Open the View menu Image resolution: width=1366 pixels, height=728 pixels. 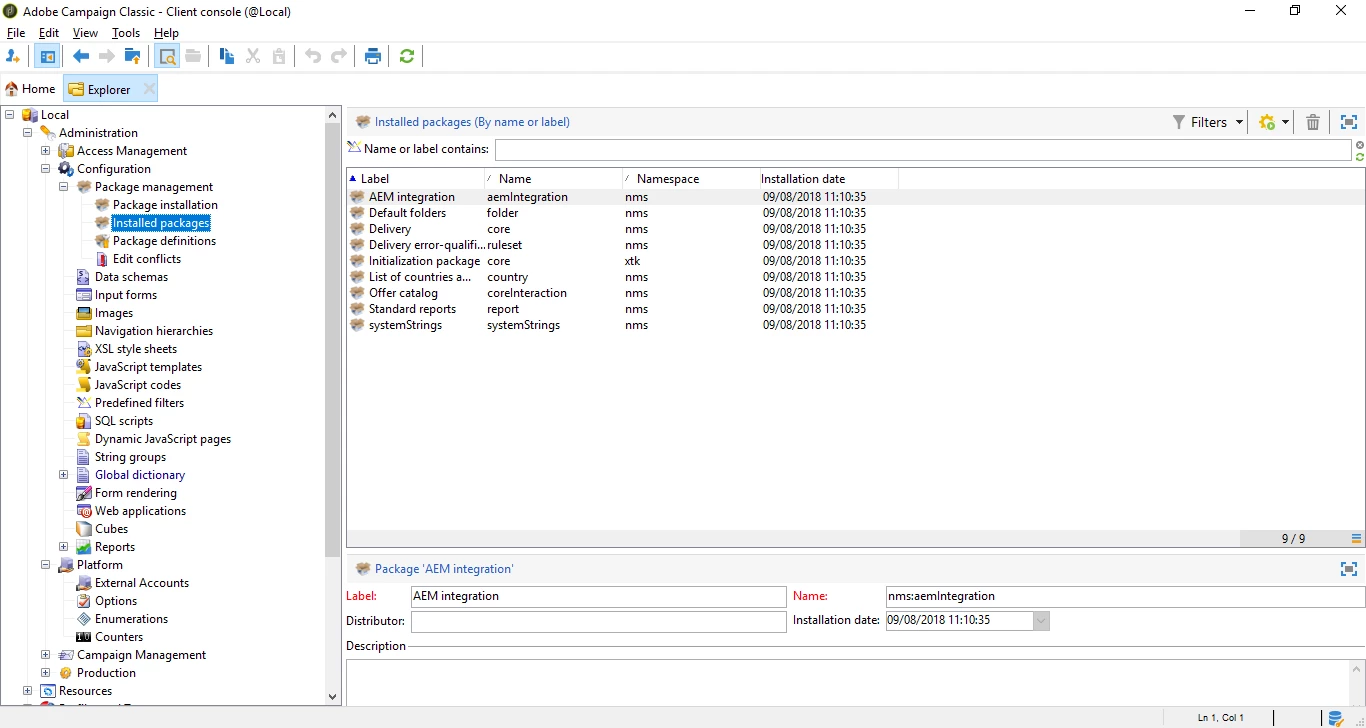86,33
